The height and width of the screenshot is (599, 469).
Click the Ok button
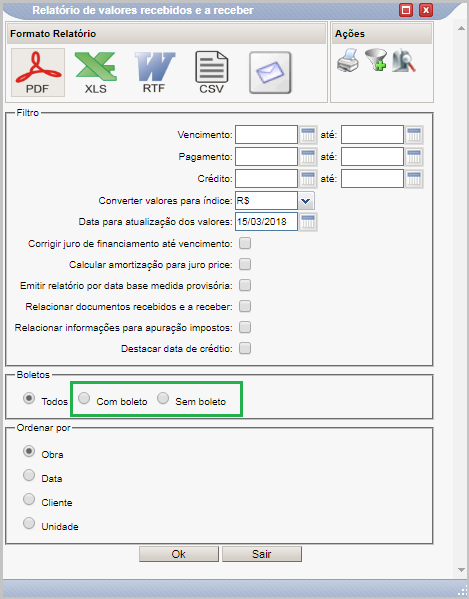179,554
